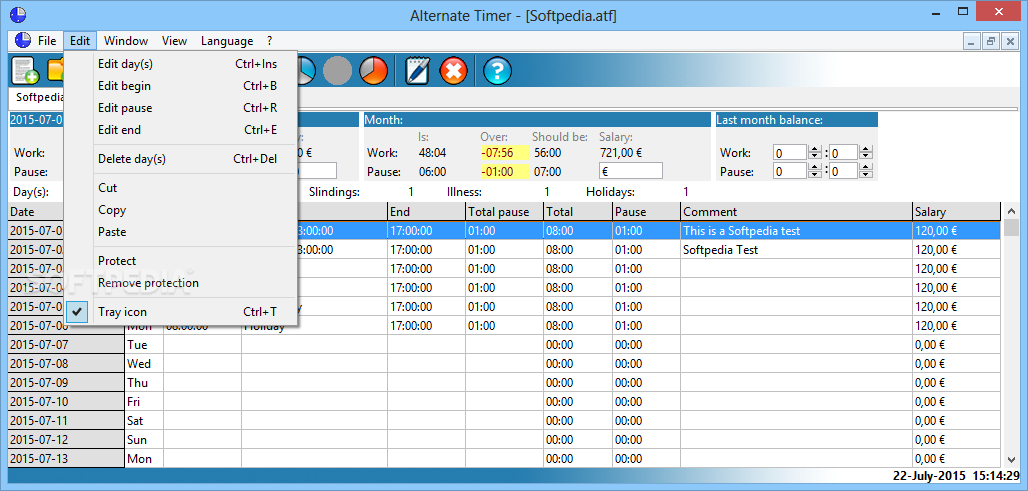
Task: Open the ? help menu
Action: (x=269, y=41)
